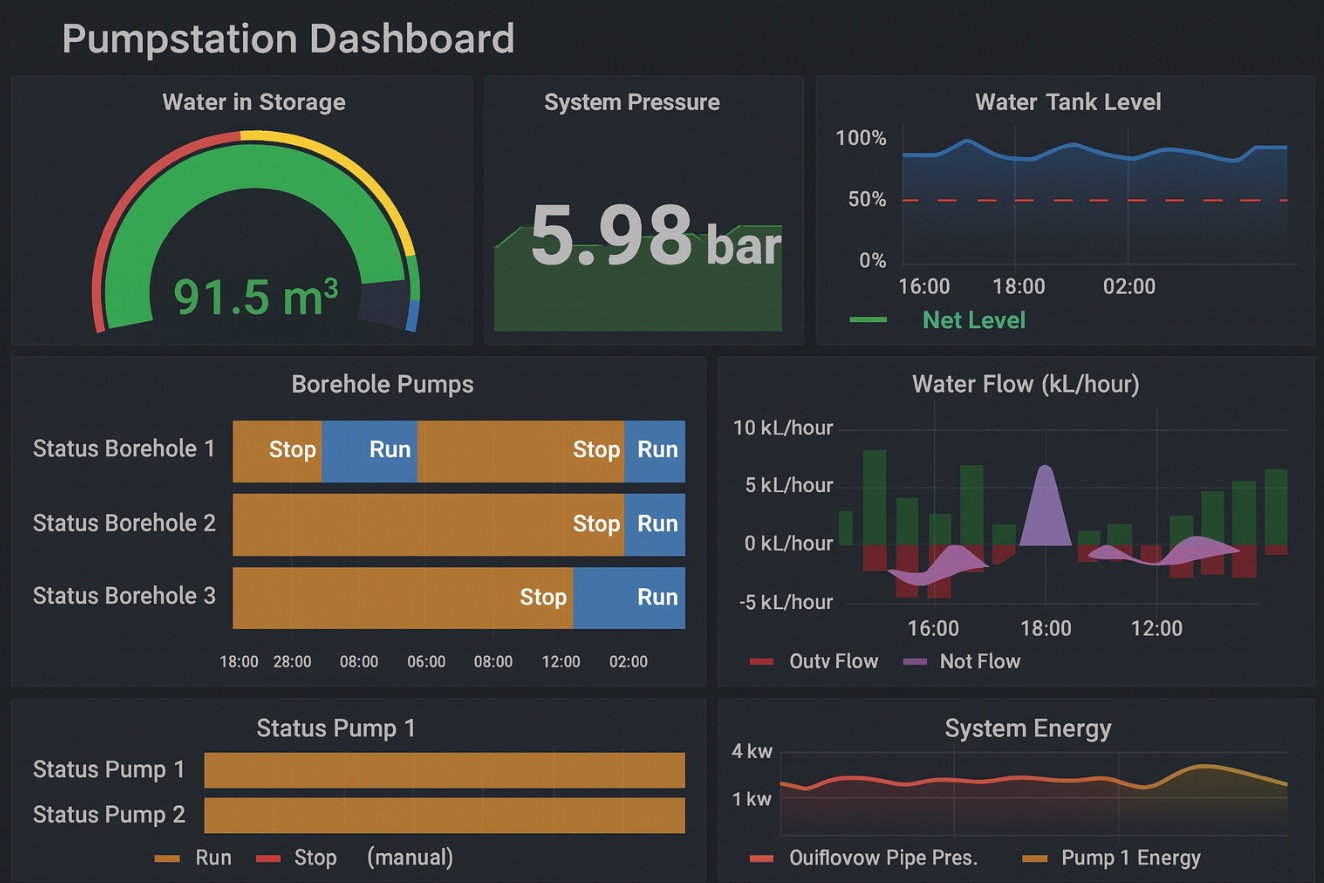Screen dimensions: 1324x883
Task: Click the Status Pump 2 orange bar
Action: pyautogui.click(x=444, y=815)
